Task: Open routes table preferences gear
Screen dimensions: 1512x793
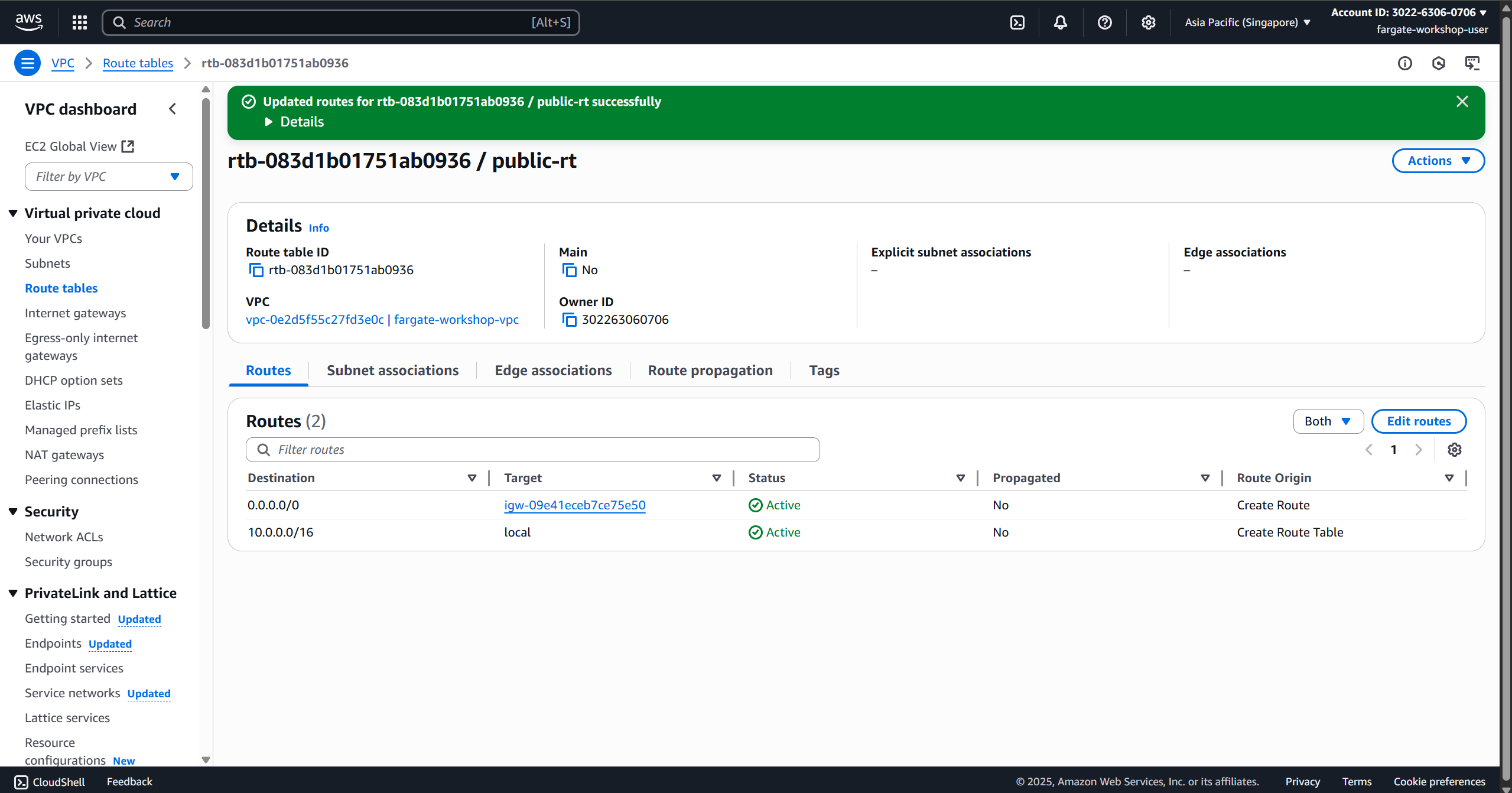Action: [1454, 450]
